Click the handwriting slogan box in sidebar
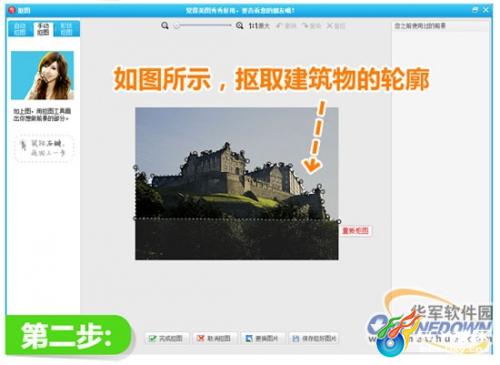Viewport: 500px width, 365px height. (x=44, y=148)
